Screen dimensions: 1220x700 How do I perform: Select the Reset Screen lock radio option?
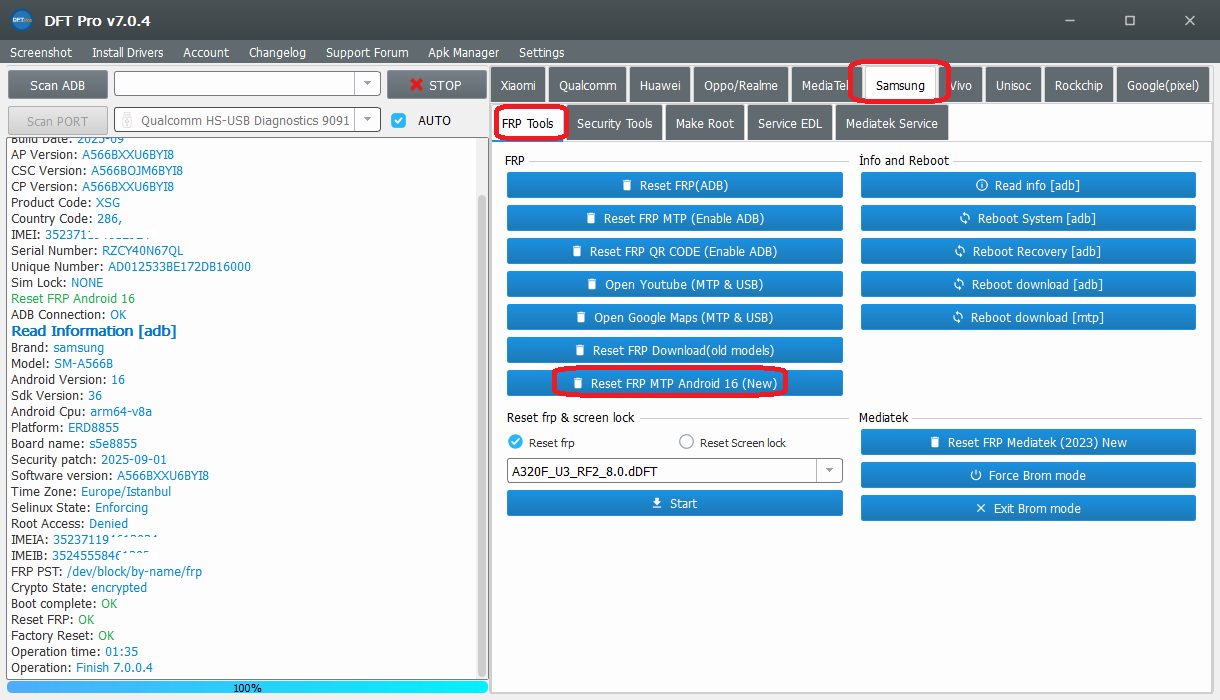[686, 442]
